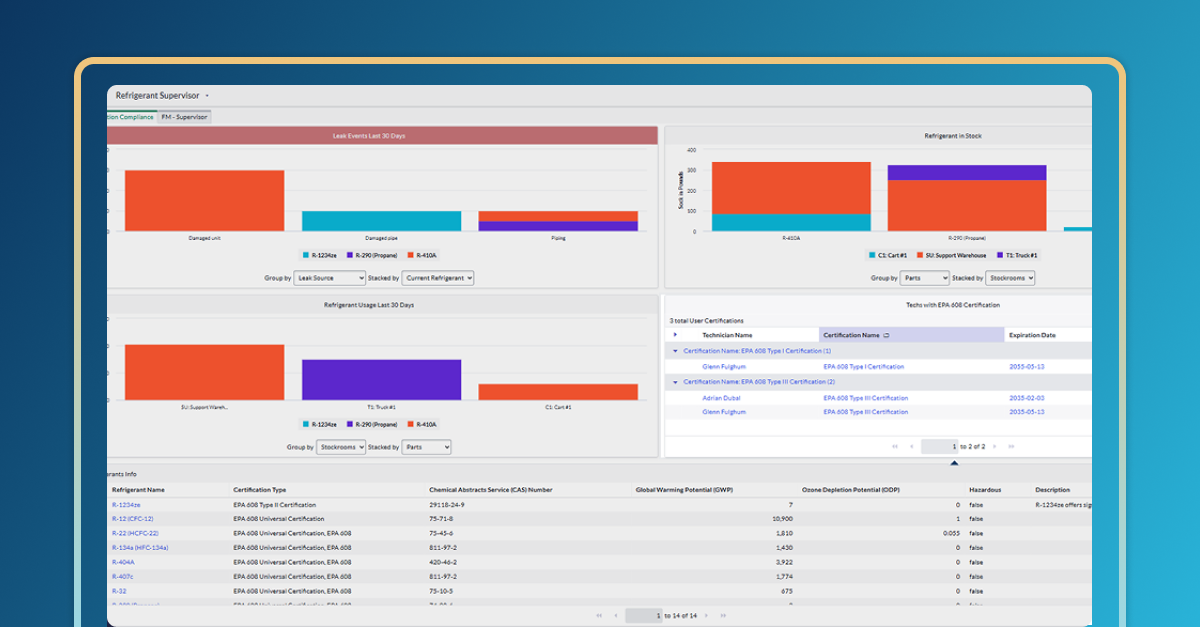Jump to last page in certifications pager
Viewport: 1200px width, 627px height.
point(1012,446)
